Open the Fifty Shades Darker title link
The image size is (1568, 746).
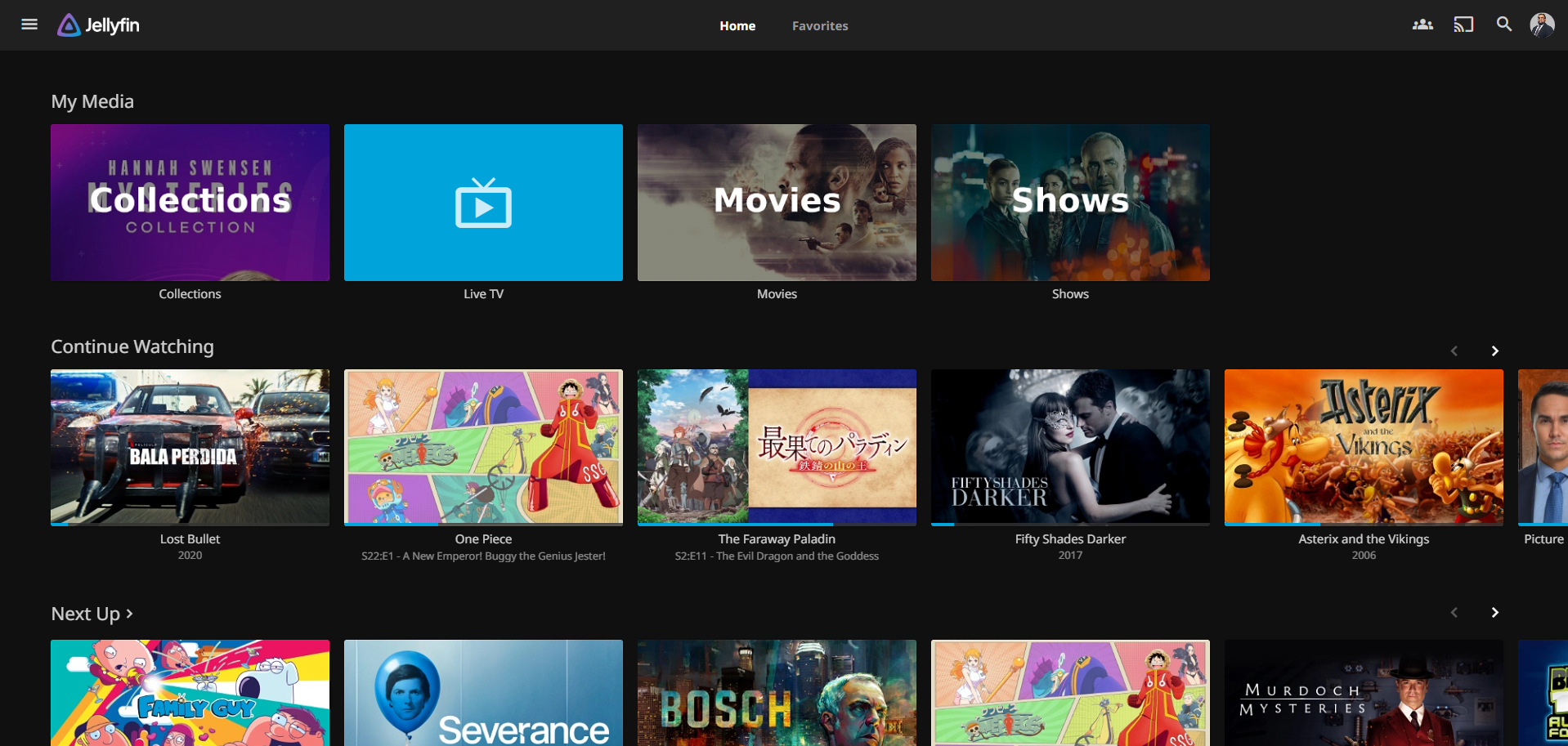[1070, 539]
